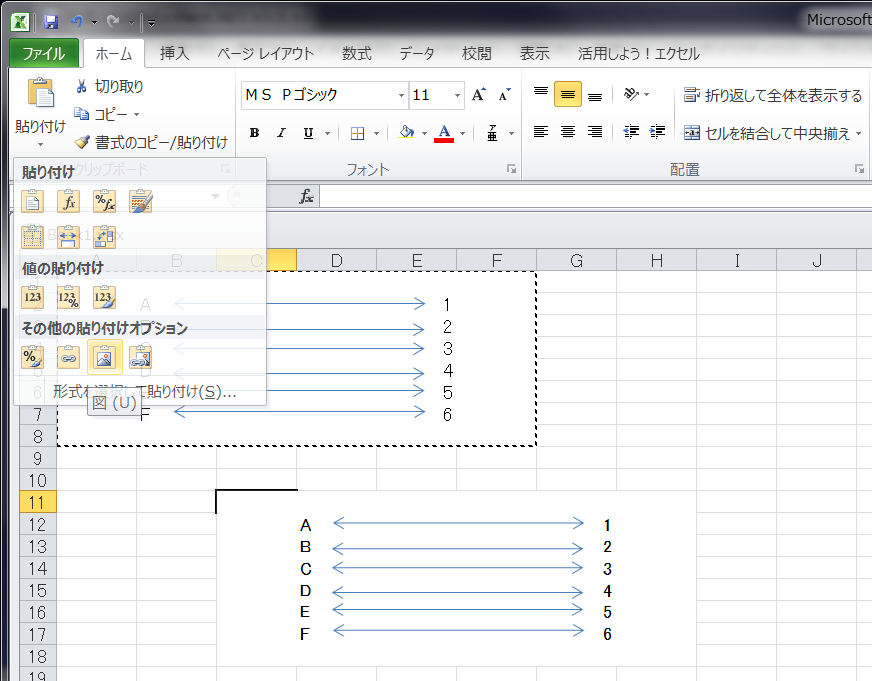Switch to the 表示 tab
Viewport: 872px width, 681px height.
(534, 54)
